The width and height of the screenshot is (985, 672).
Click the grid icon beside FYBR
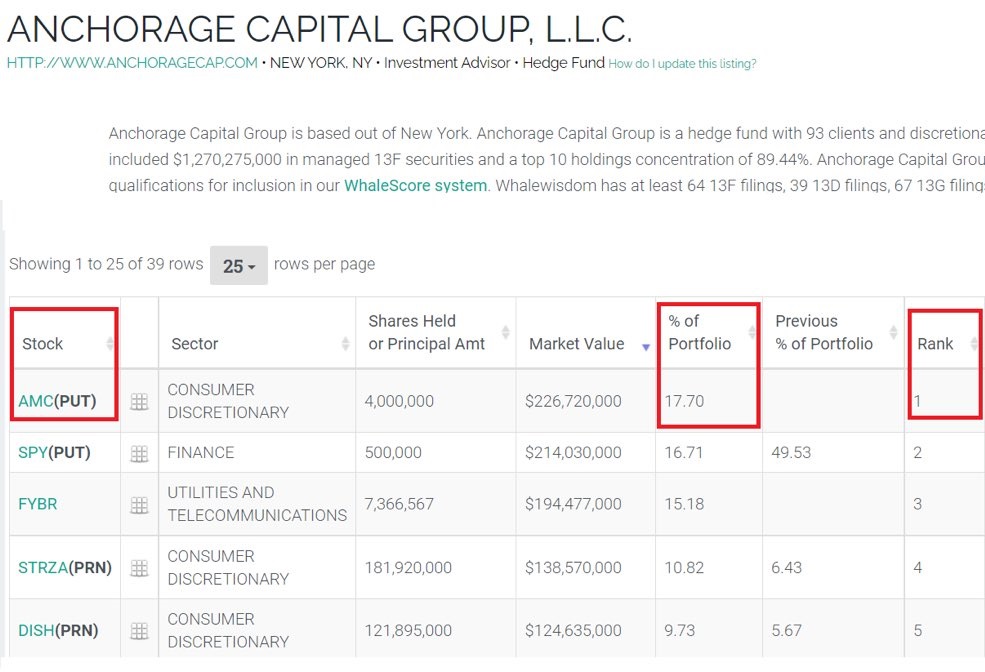(138, 503)
